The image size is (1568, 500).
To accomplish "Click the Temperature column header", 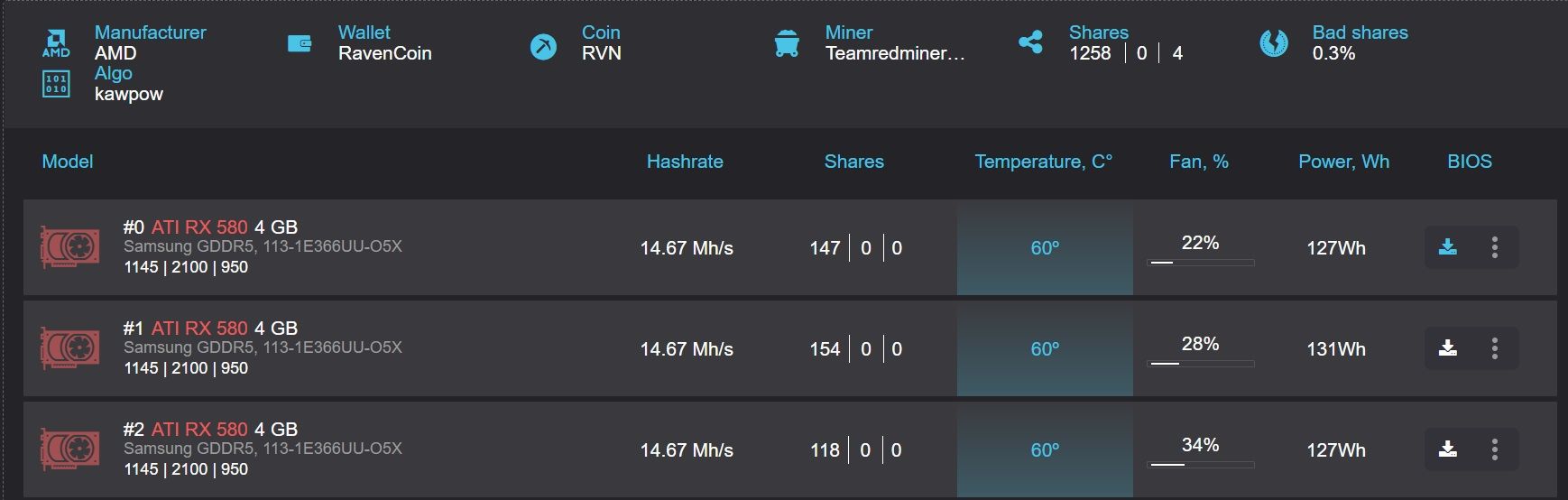I will pos(1043,162).
